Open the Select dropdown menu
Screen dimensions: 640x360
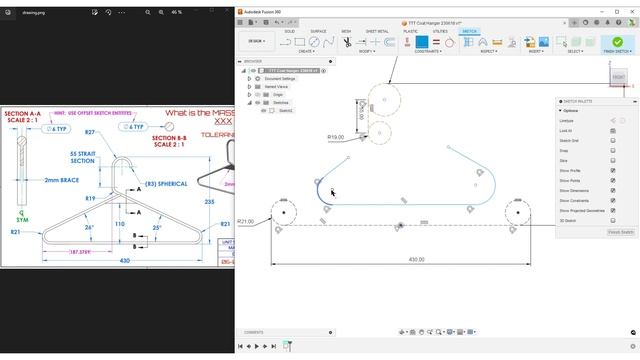click(x=575, y=51)
